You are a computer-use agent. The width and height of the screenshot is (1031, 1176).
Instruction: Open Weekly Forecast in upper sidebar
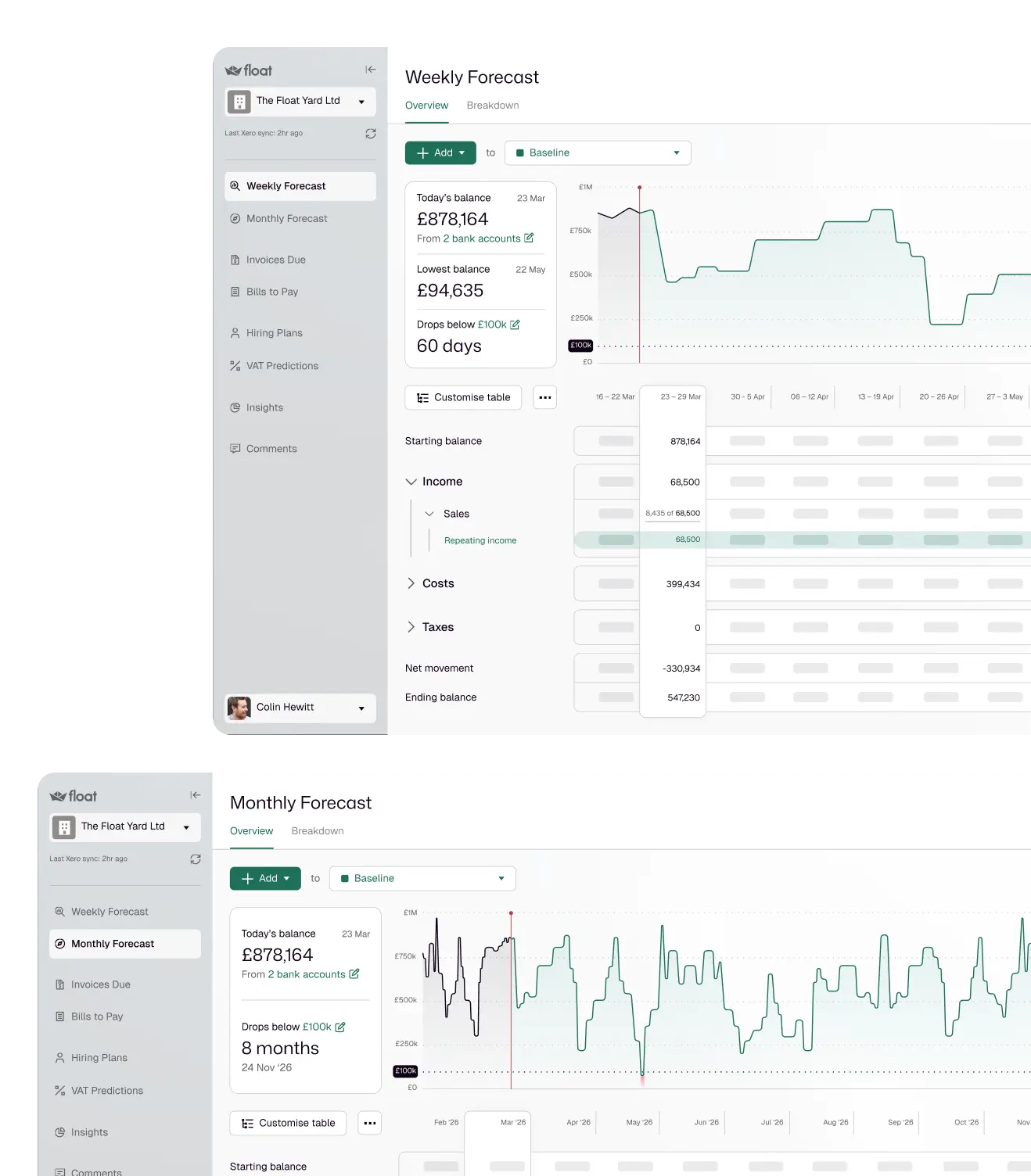point(300,186)
